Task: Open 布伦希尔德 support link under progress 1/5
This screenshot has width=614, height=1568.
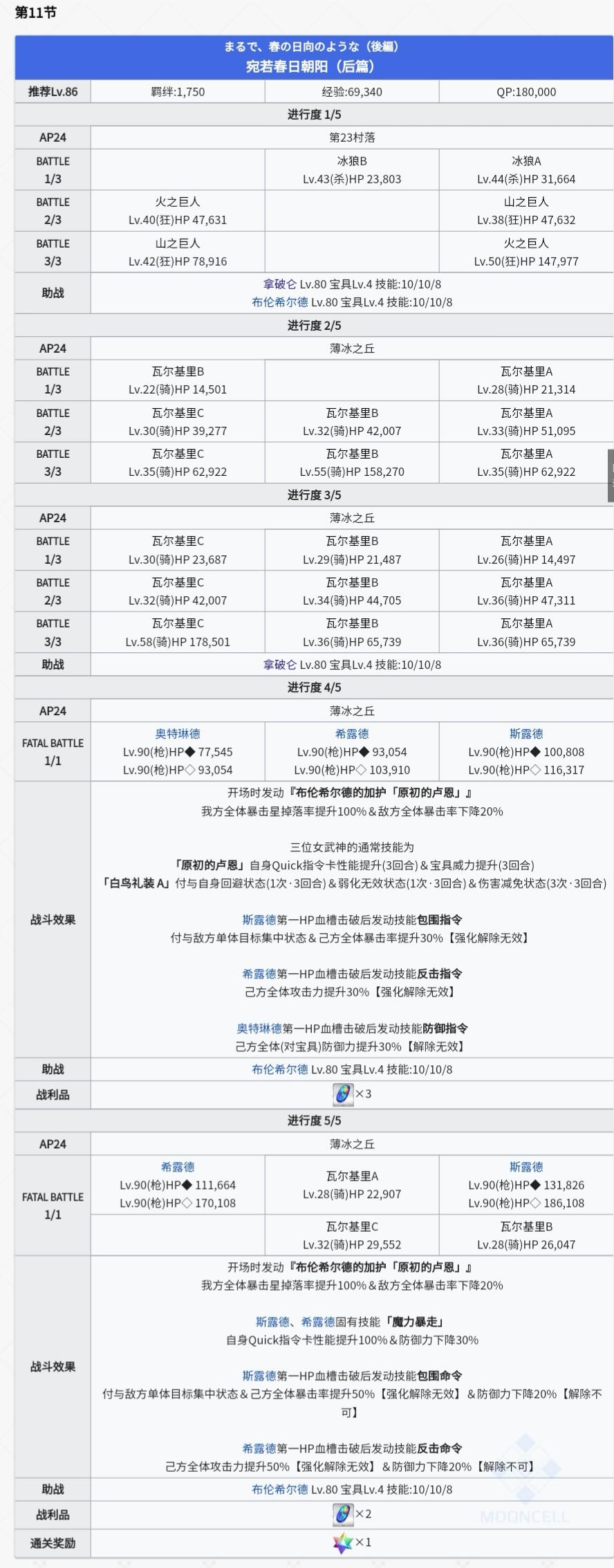Action: click(x=280, y=302)
